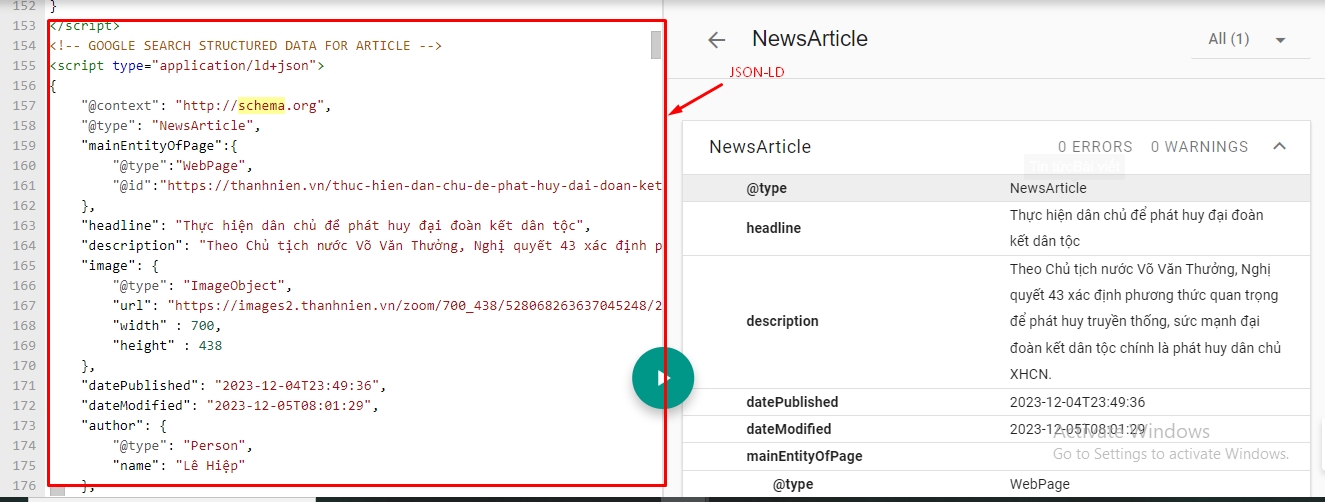Click the '@context' schema.org code line
This screenshot has width=1325, height=502.
tap(206, 105)
